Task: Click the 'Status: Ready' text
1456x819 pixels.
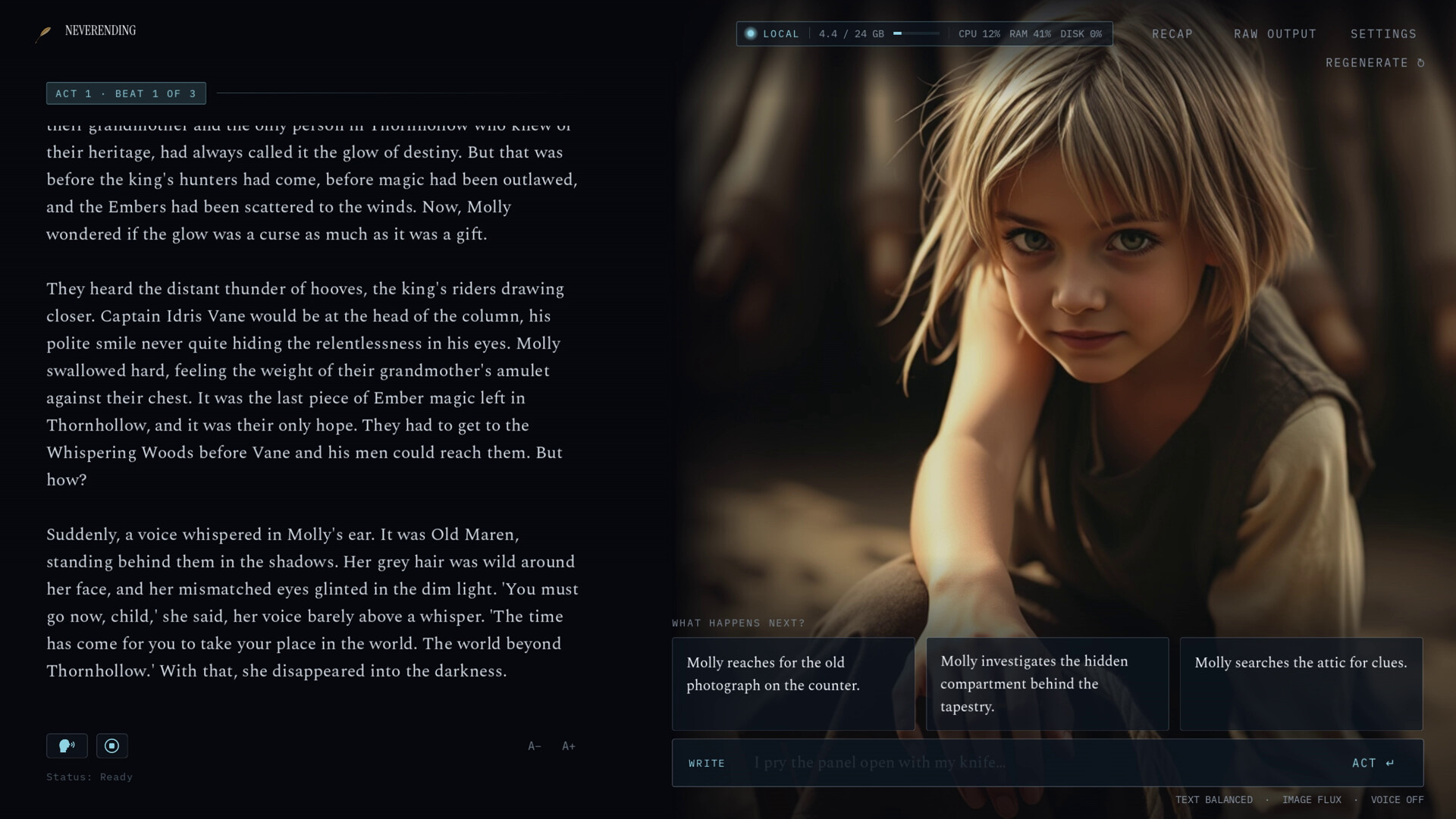Action: pyautogui.click(x=89, y=777)
